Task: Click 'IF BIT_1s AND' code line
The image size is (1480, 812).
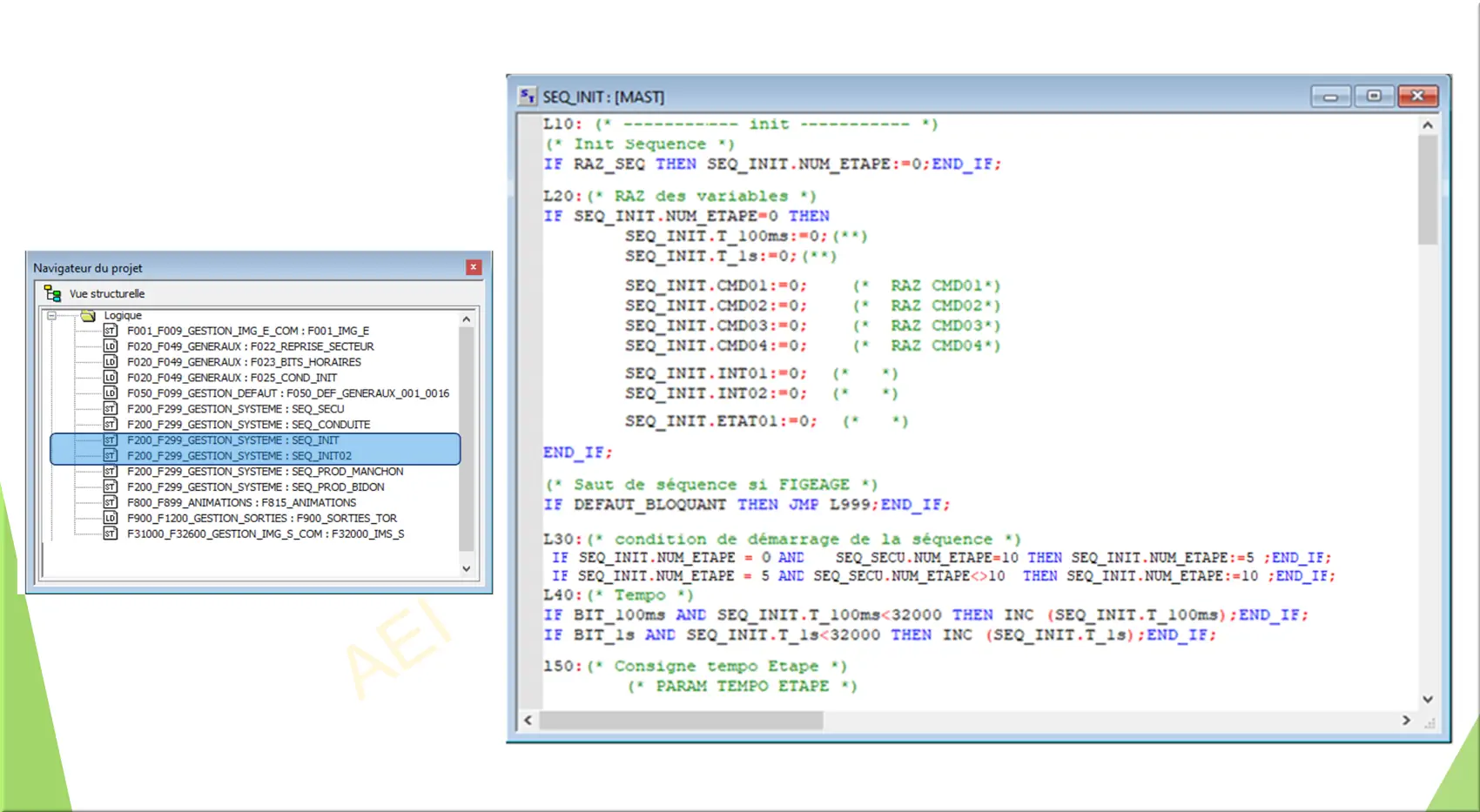Action: 880,635
